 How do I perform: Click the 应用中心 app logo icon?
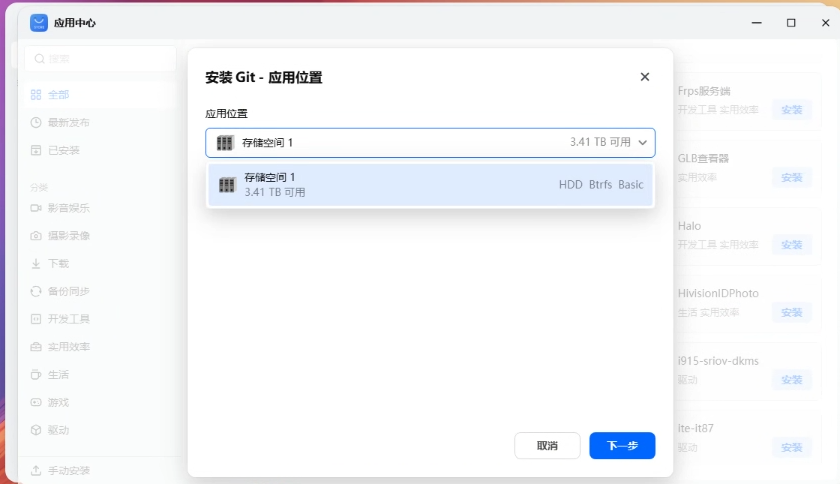[39, 23]
